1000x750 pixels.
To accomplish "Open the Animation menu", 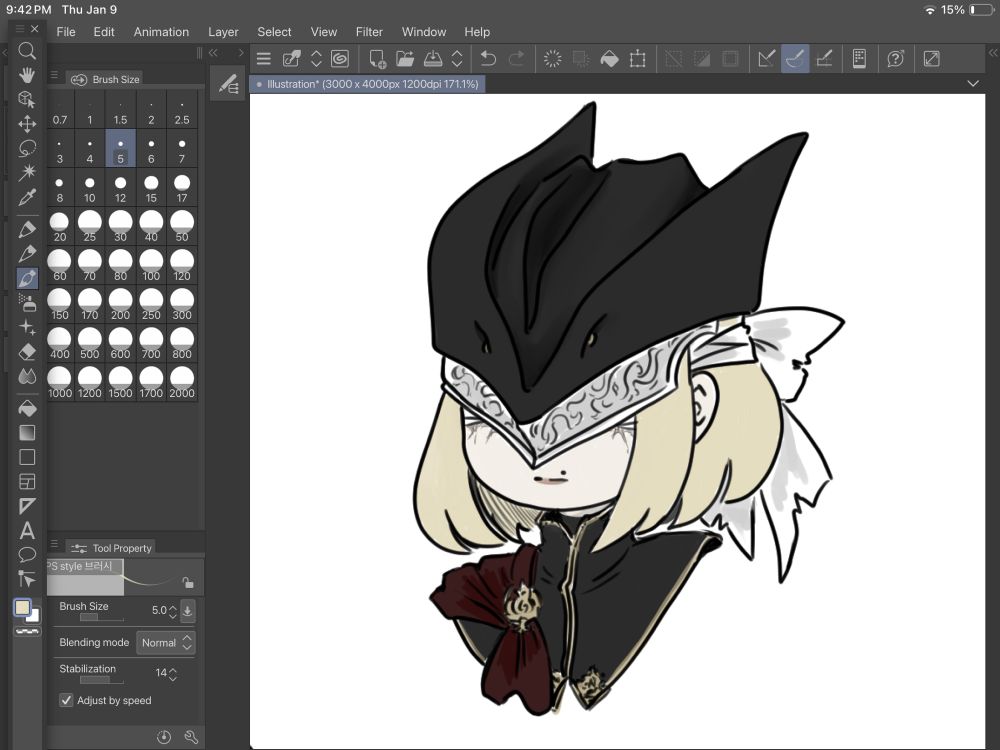I will coord(161,32).
